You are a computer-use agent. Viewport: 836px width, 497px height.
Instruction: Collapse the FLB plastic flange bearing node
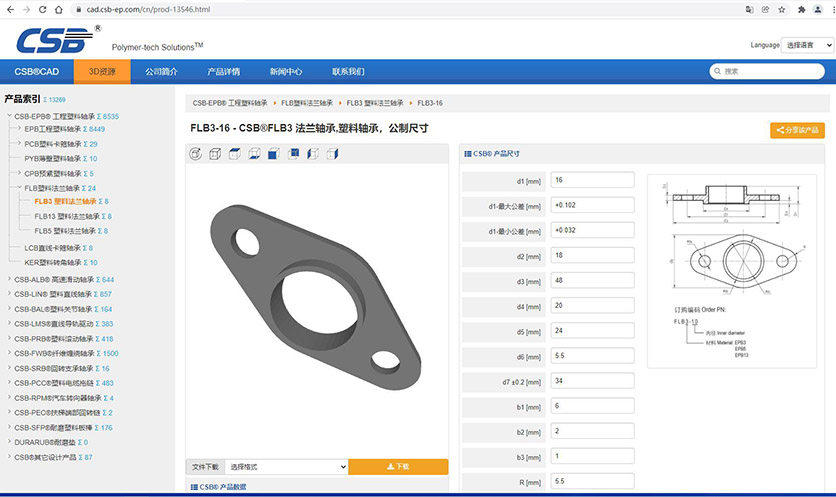[x=19, y=188]
